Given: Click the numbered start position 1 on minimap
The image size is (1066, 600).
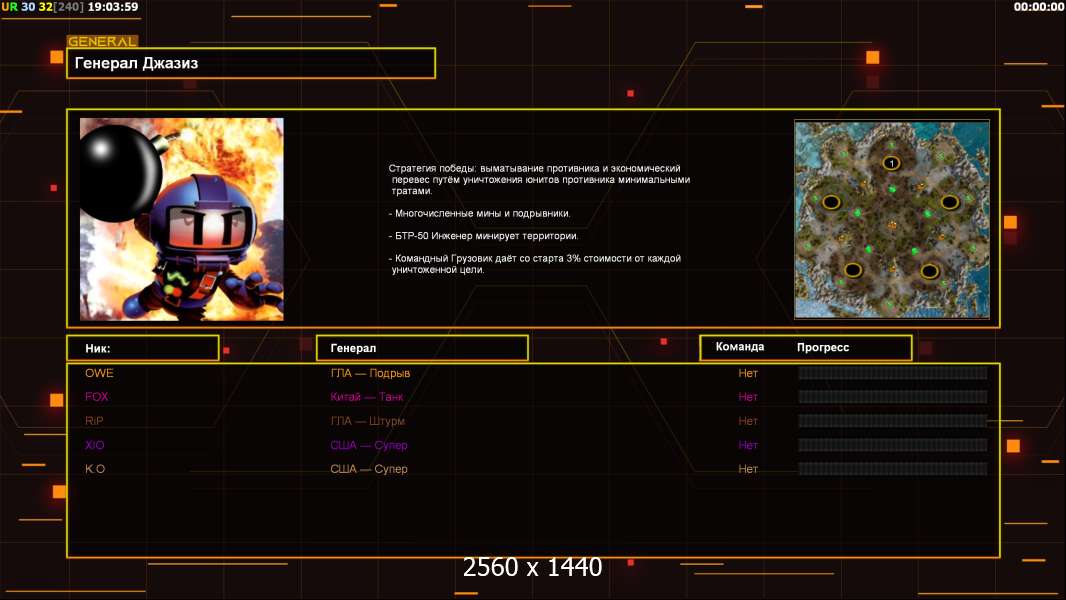Looking at the screenshot, I should 890,162.
